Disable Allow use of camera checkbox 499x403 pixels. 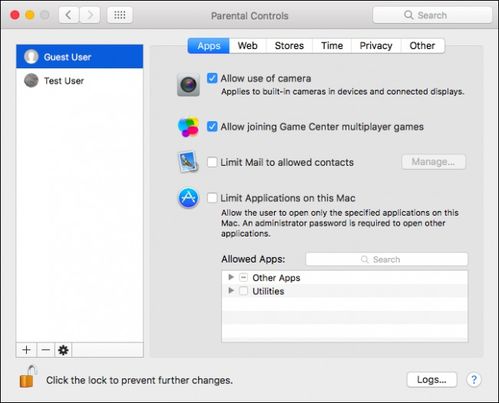pos(212,78)
